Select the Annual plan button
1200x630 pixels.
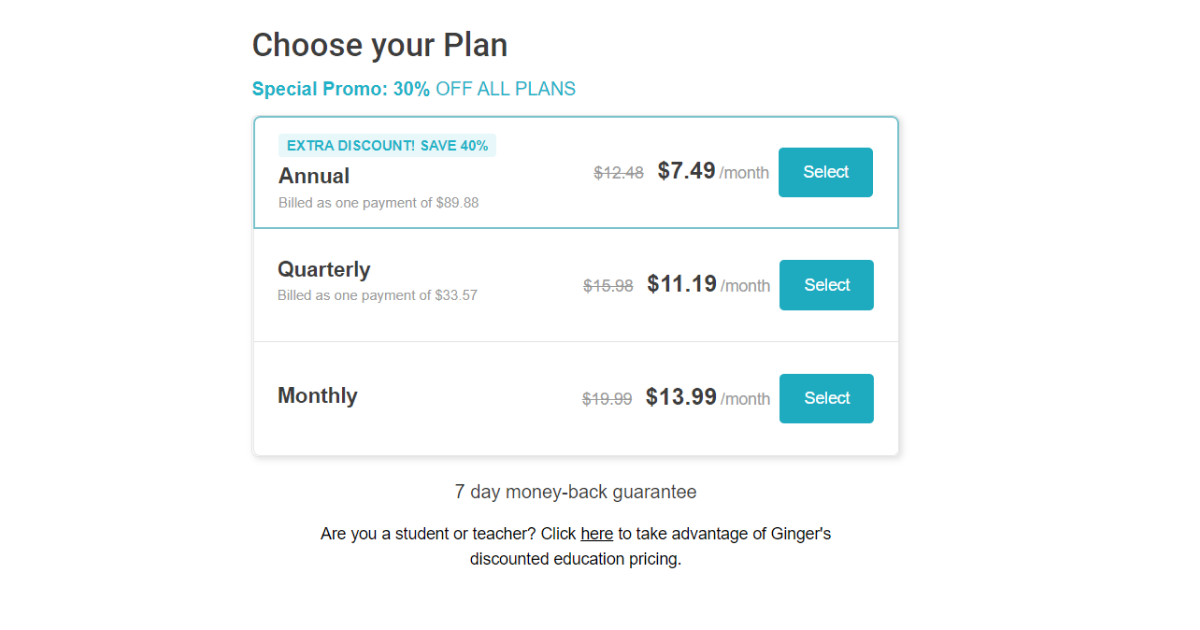tap(825, 172)
